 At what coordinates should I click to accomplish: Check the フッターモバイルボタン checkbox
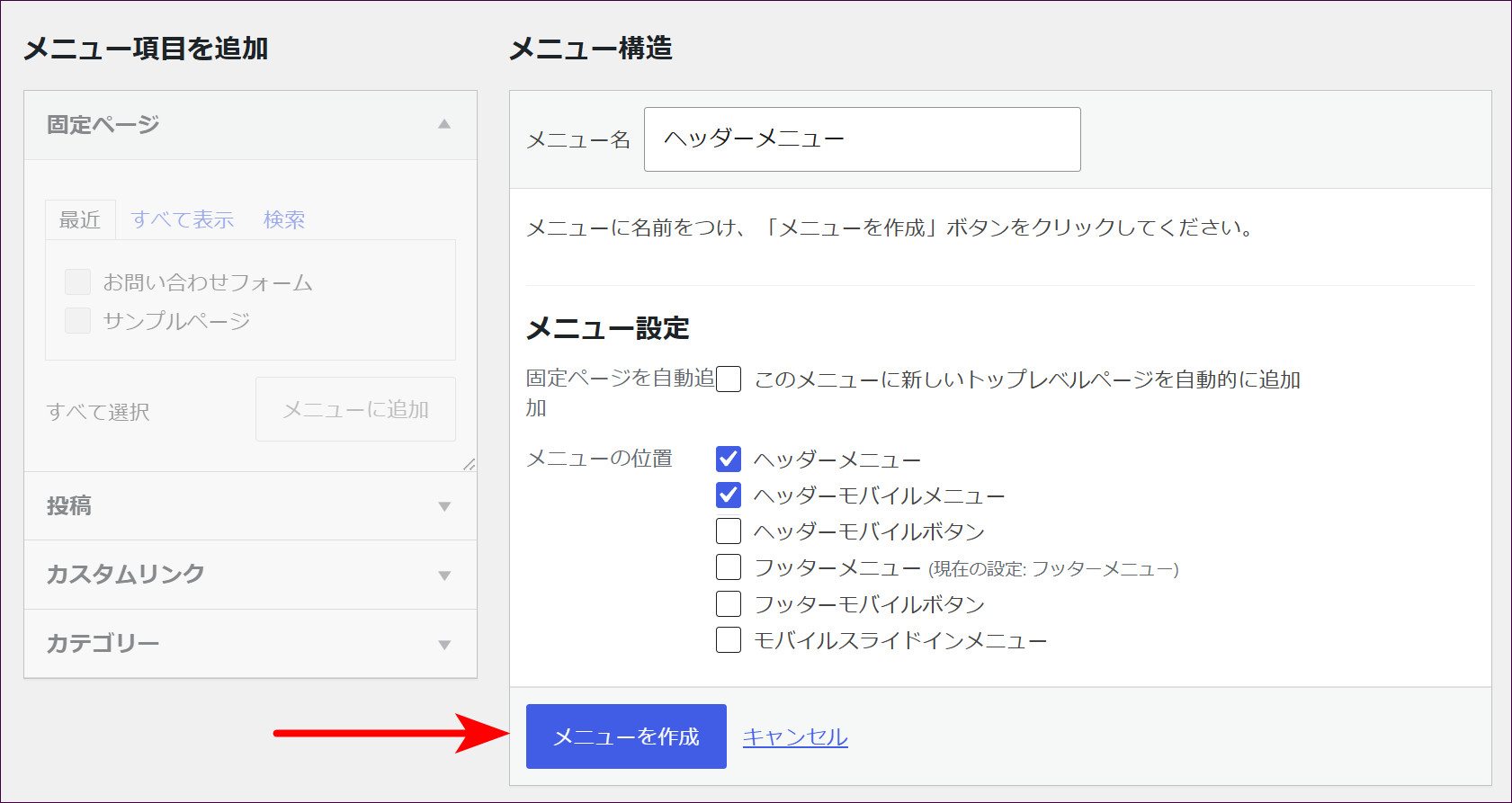coord(729,604)
